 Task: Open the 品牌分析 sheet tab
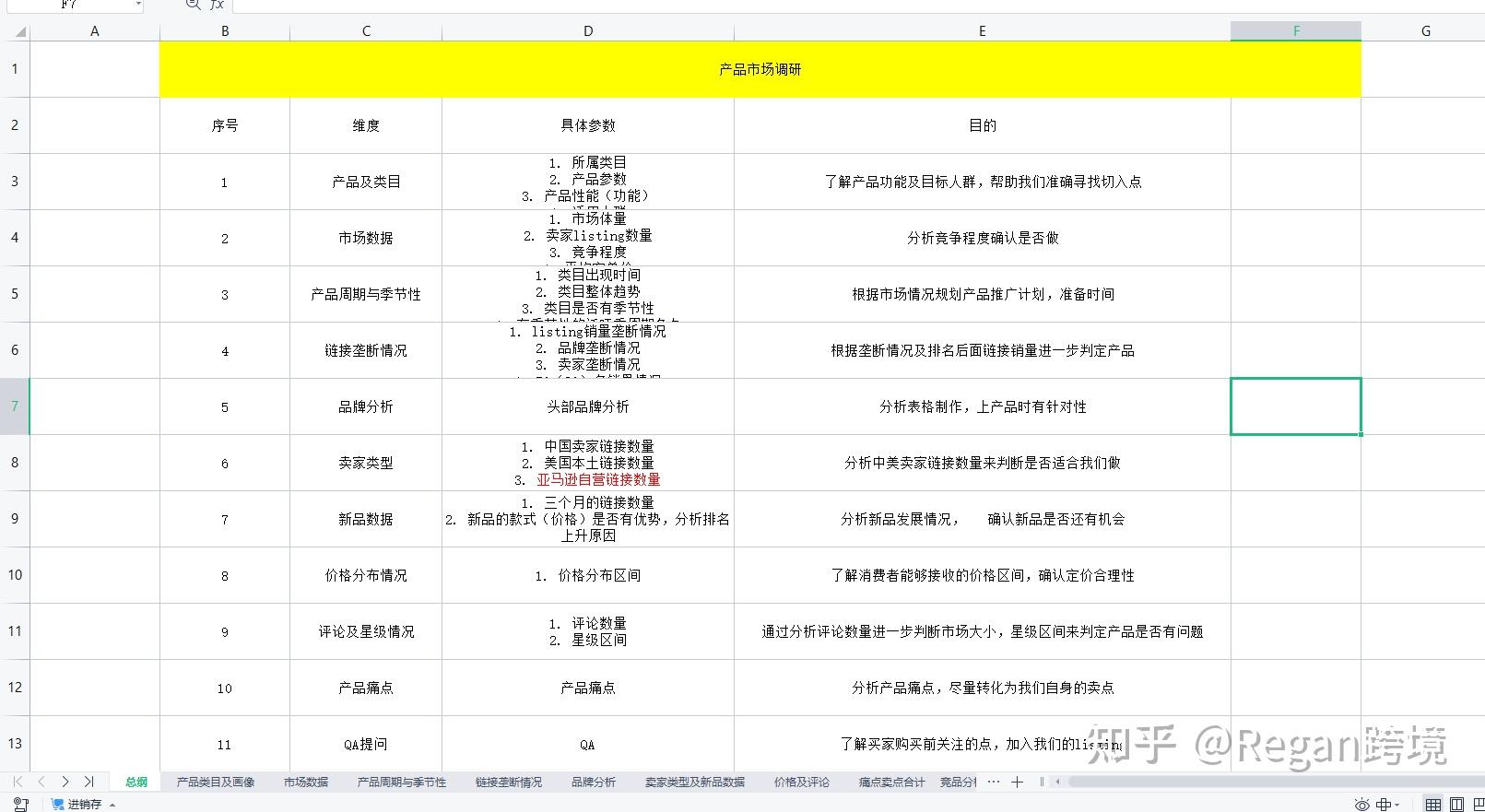point(594,782)
